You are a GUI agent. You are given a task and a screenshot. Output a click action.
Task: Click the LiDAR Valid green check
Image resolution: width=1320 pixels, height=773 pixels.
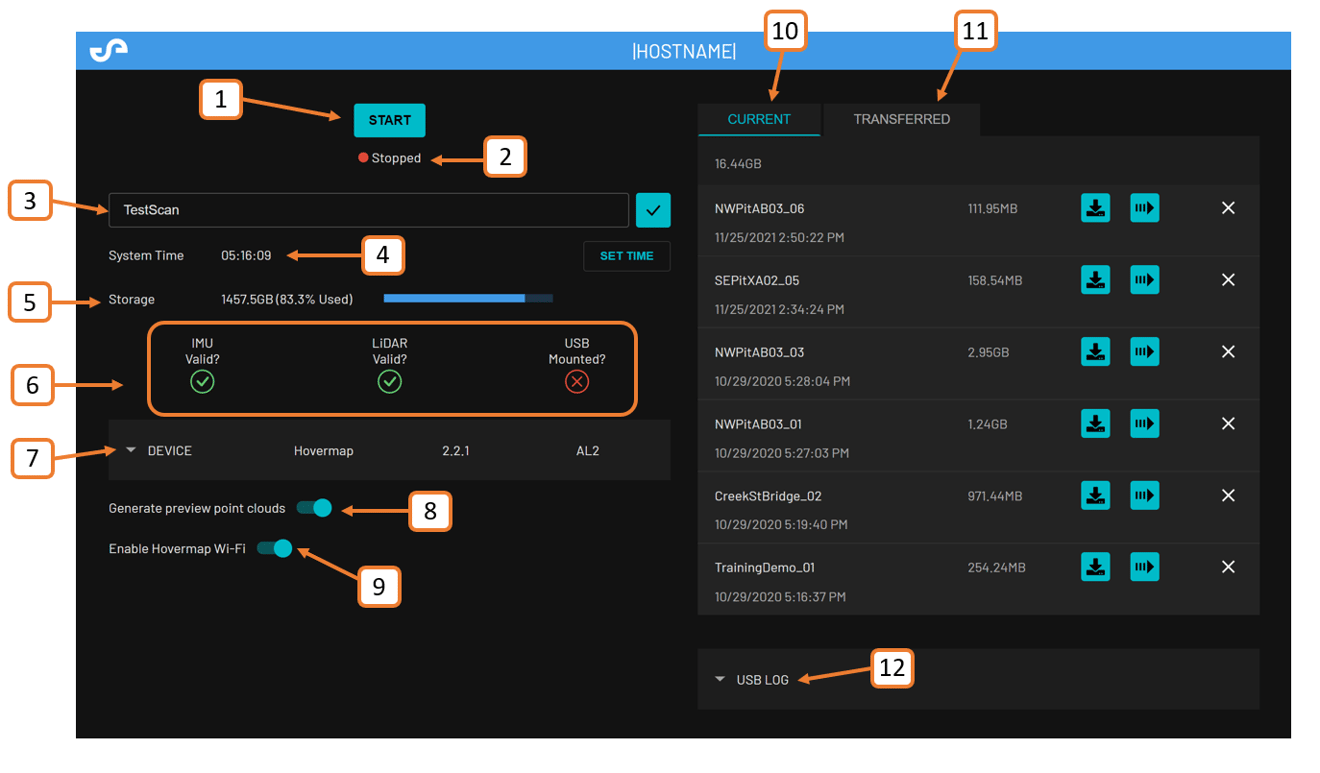389,382
